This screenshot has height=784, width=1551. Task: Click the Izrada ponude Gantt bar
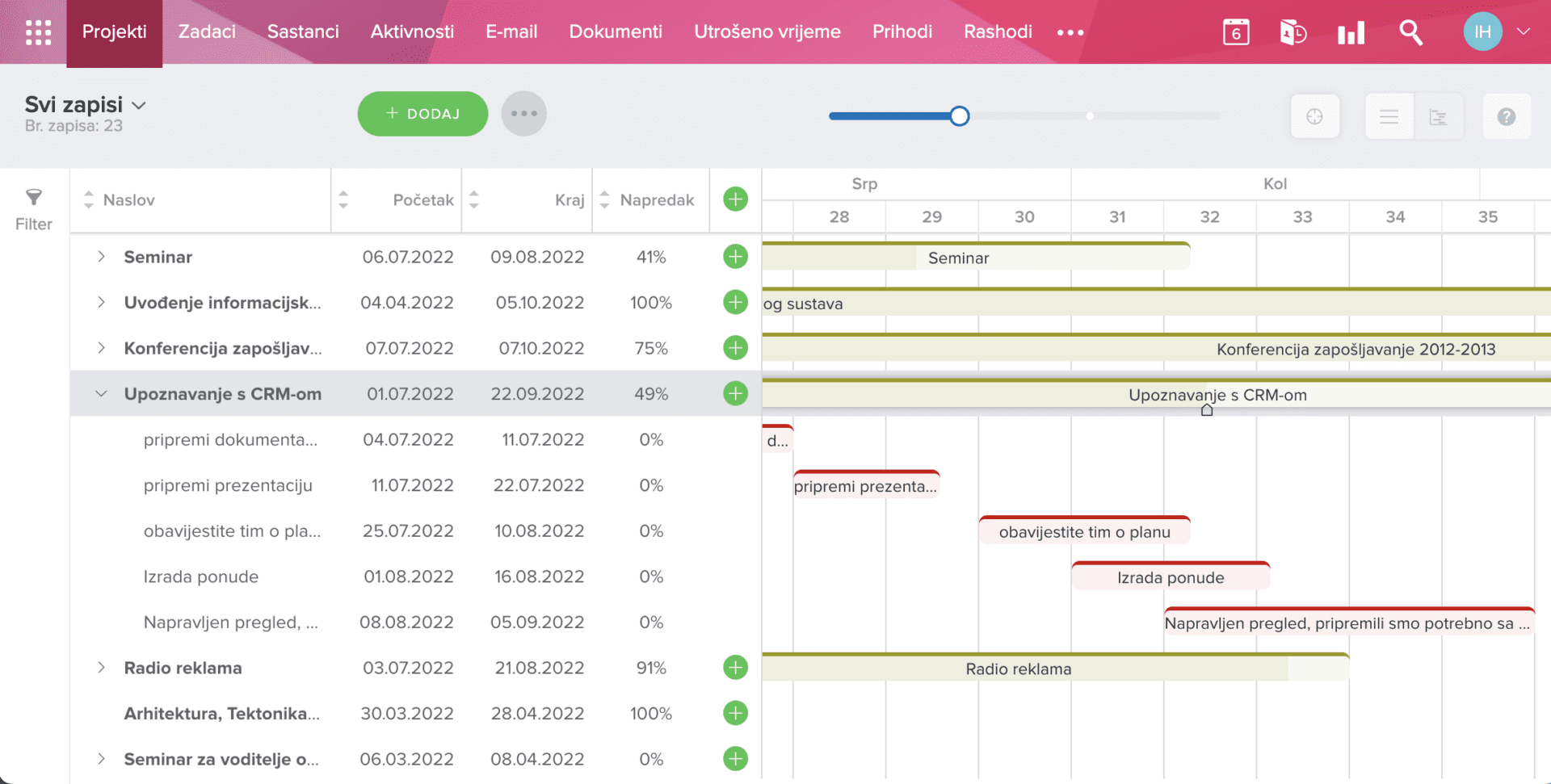(1171, 576)
